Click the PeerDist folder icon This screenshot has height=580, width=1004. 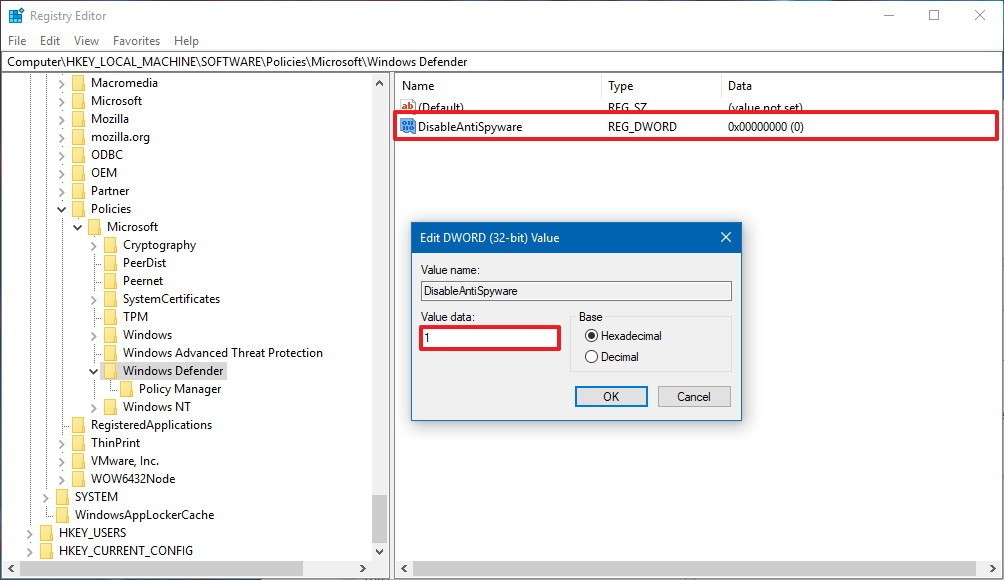coord(111,262)
